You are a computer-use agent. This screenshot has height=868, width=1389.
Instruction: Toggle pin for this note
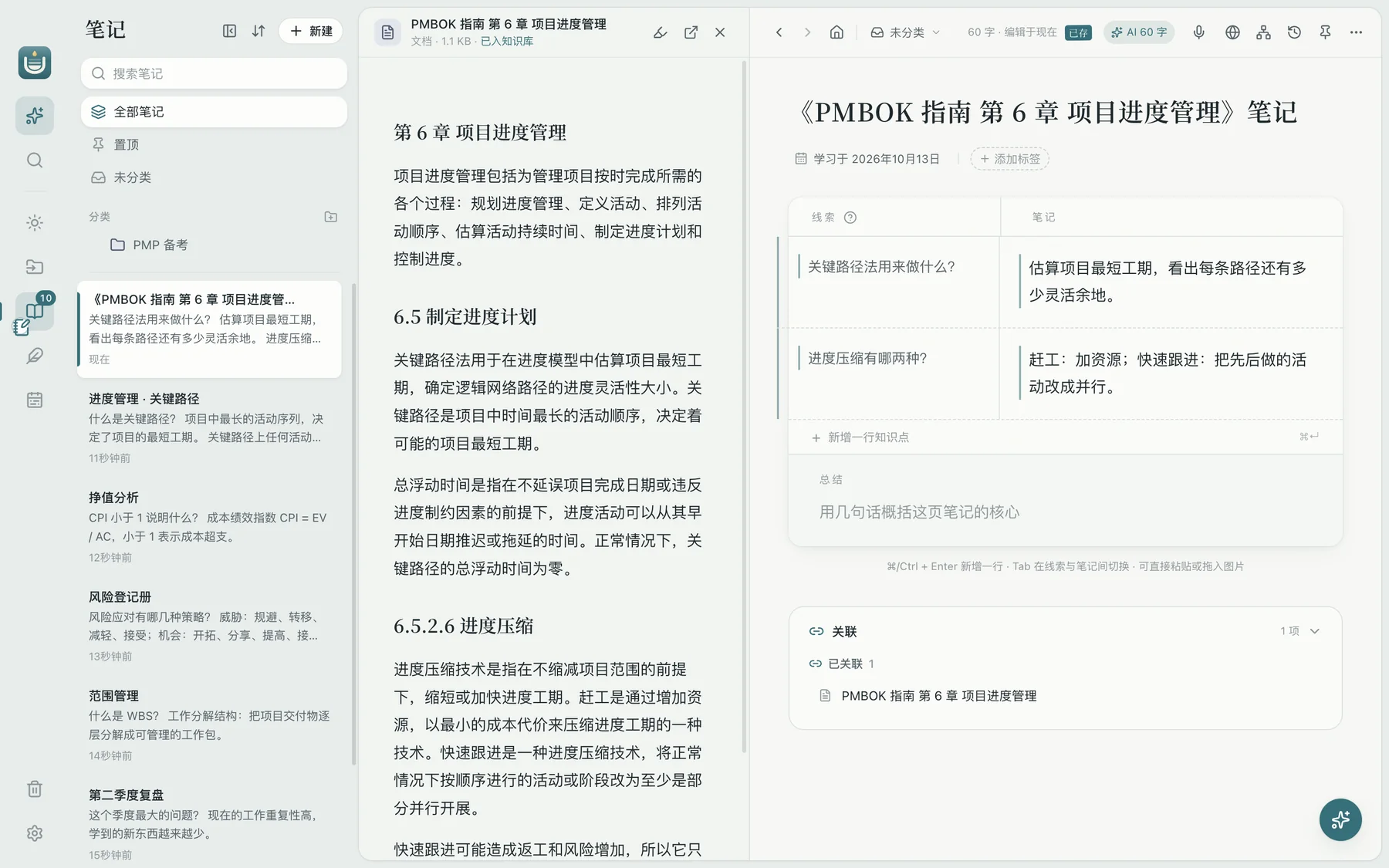(x=1325, y=32)
